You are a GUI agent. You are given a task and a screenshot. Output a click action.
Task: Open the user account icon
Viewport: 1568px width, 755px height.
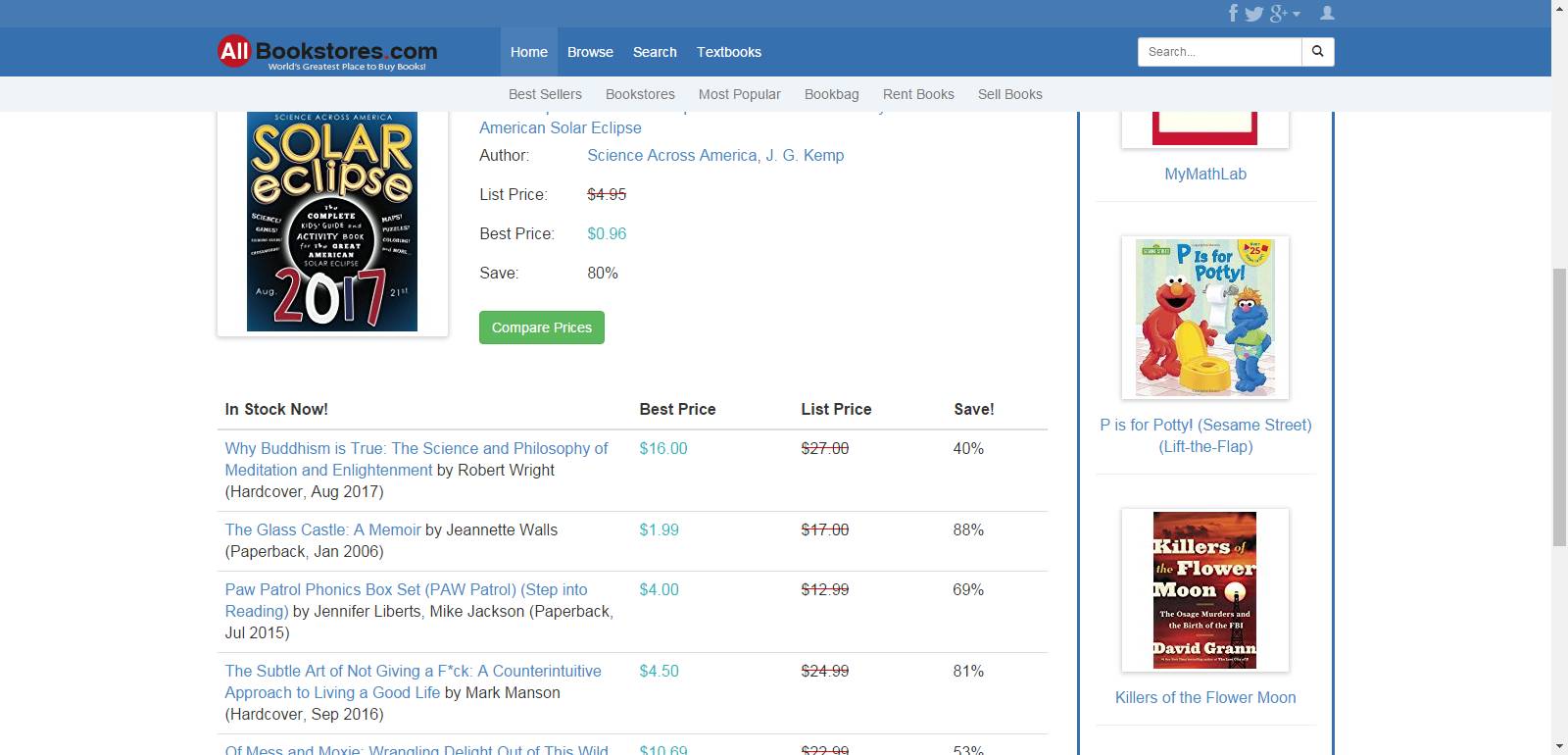(x=1327, y=13)
